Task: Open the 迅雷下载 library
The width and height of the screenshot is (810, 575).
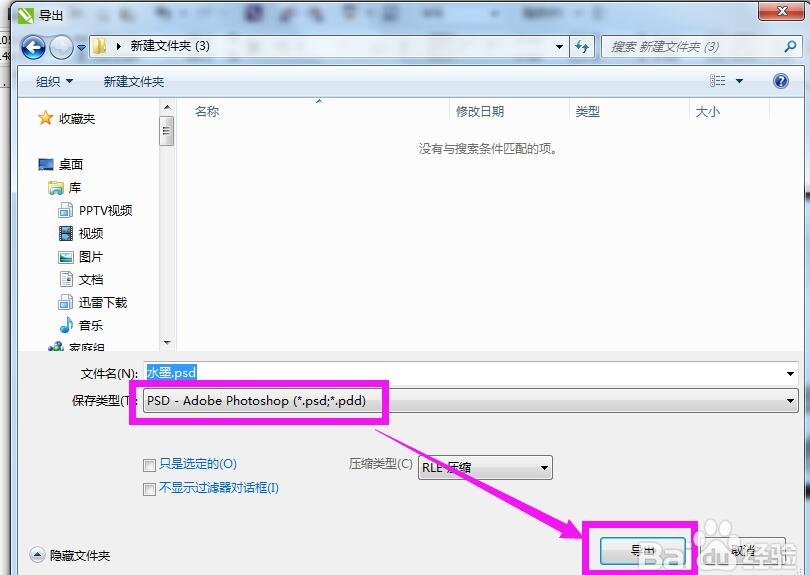Action: pos(103,302)
